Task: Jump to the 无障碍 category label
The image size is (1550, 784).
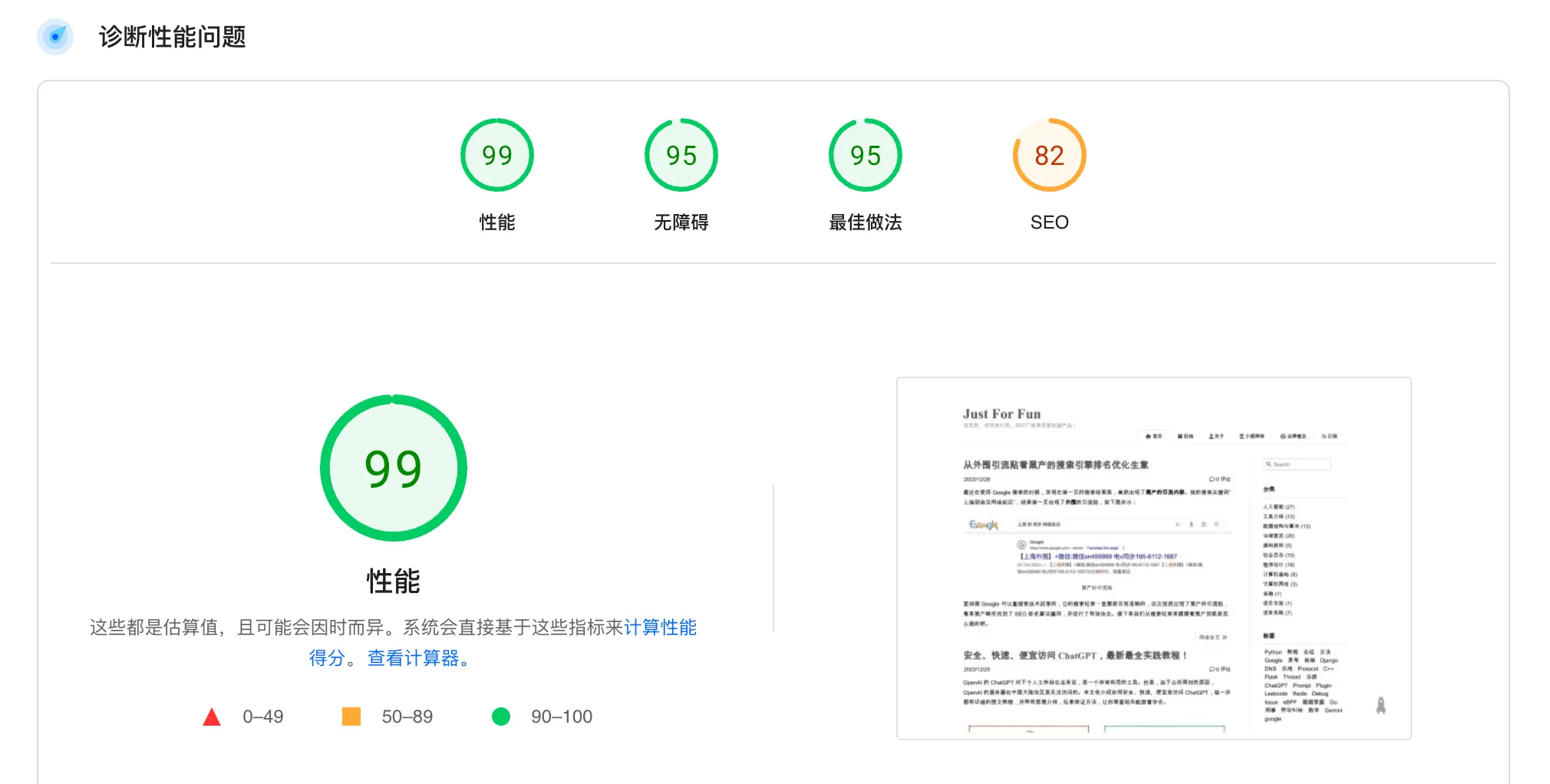Action: tap(681, 222)
